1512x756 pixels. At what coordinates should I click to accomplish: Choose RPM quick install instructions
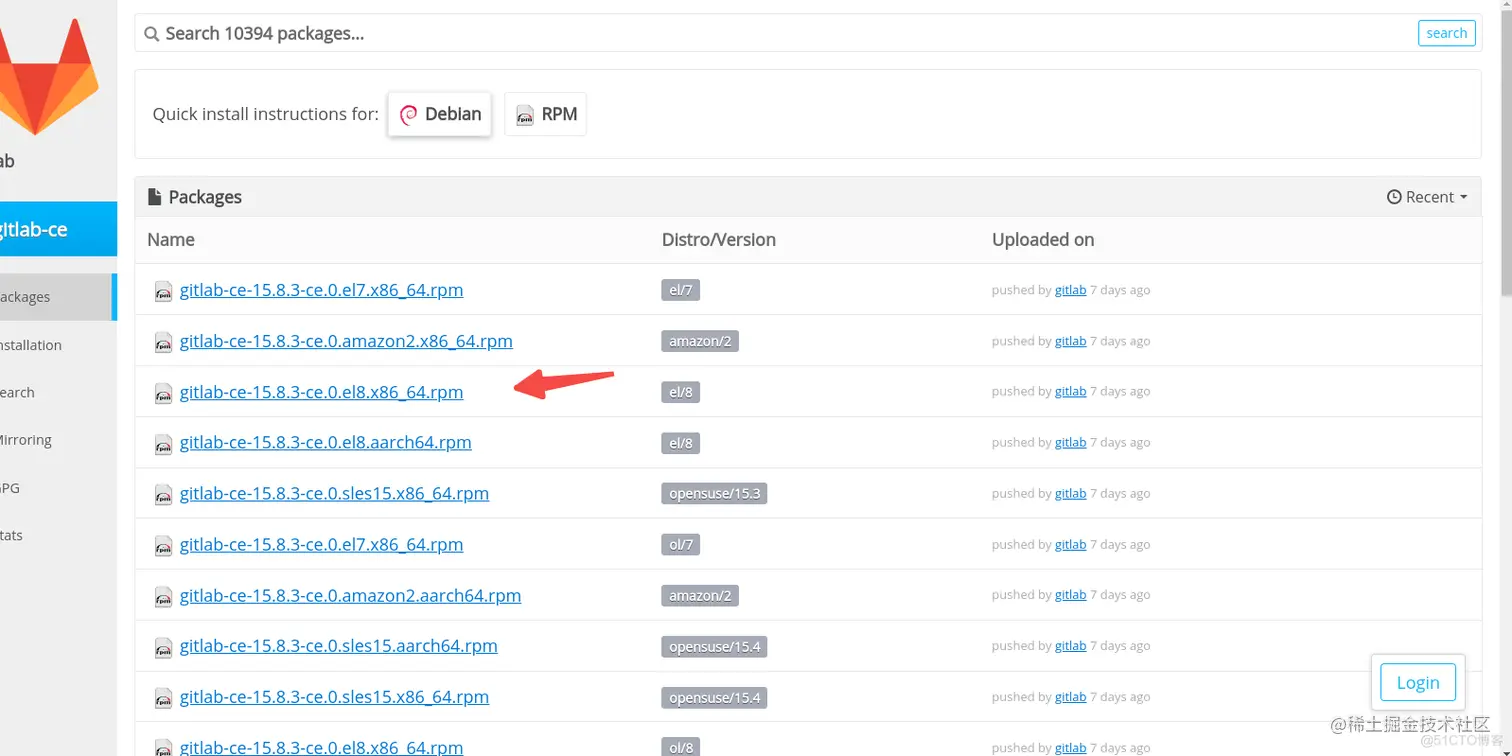545,114
